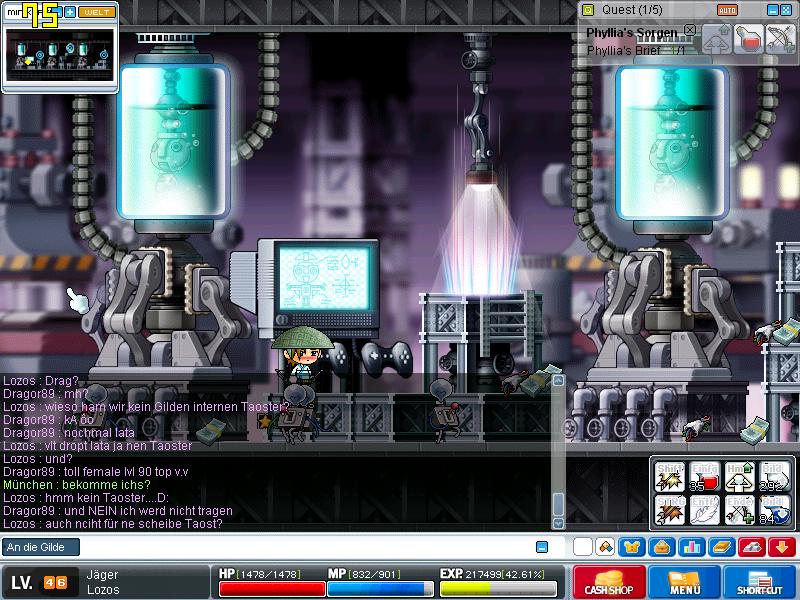
Task: Open the key settings keyboard icon
Action: pyautogui.click(x=750, y=547)
